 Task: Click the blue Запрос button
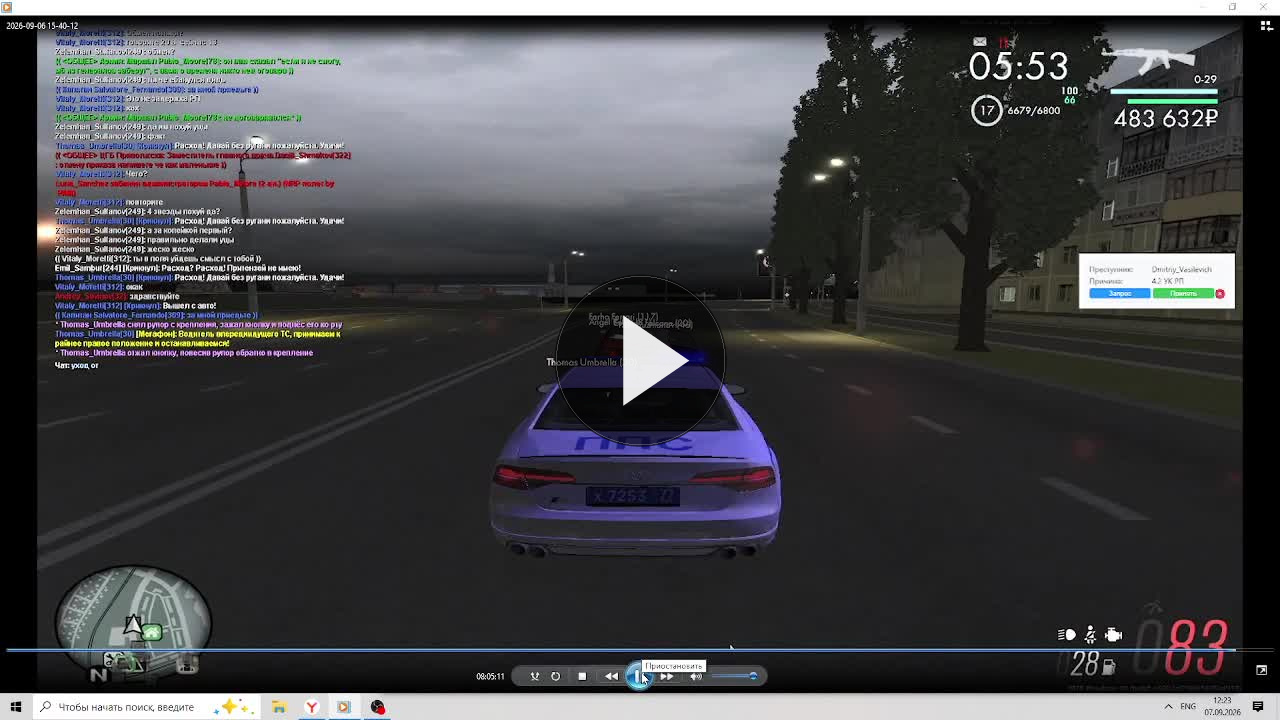(1119, 294)
